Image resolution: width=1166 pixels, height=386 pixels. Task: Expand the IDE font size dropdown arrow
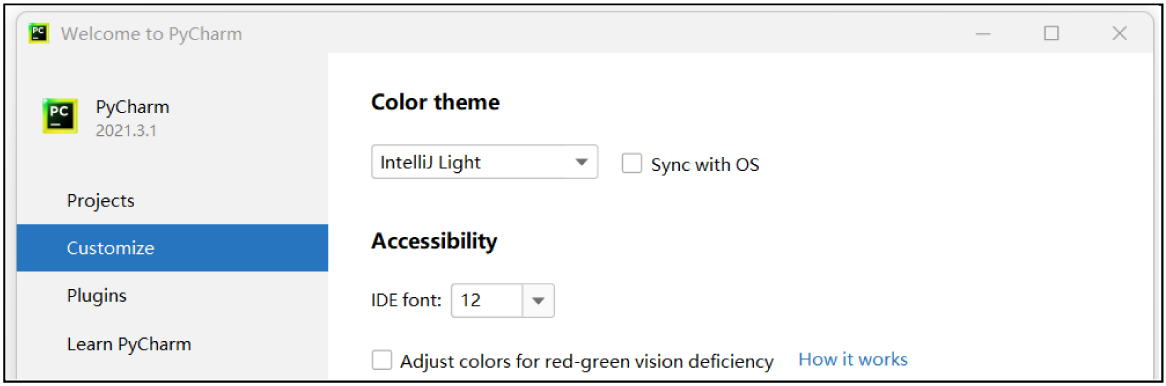(x=539, y=301)
